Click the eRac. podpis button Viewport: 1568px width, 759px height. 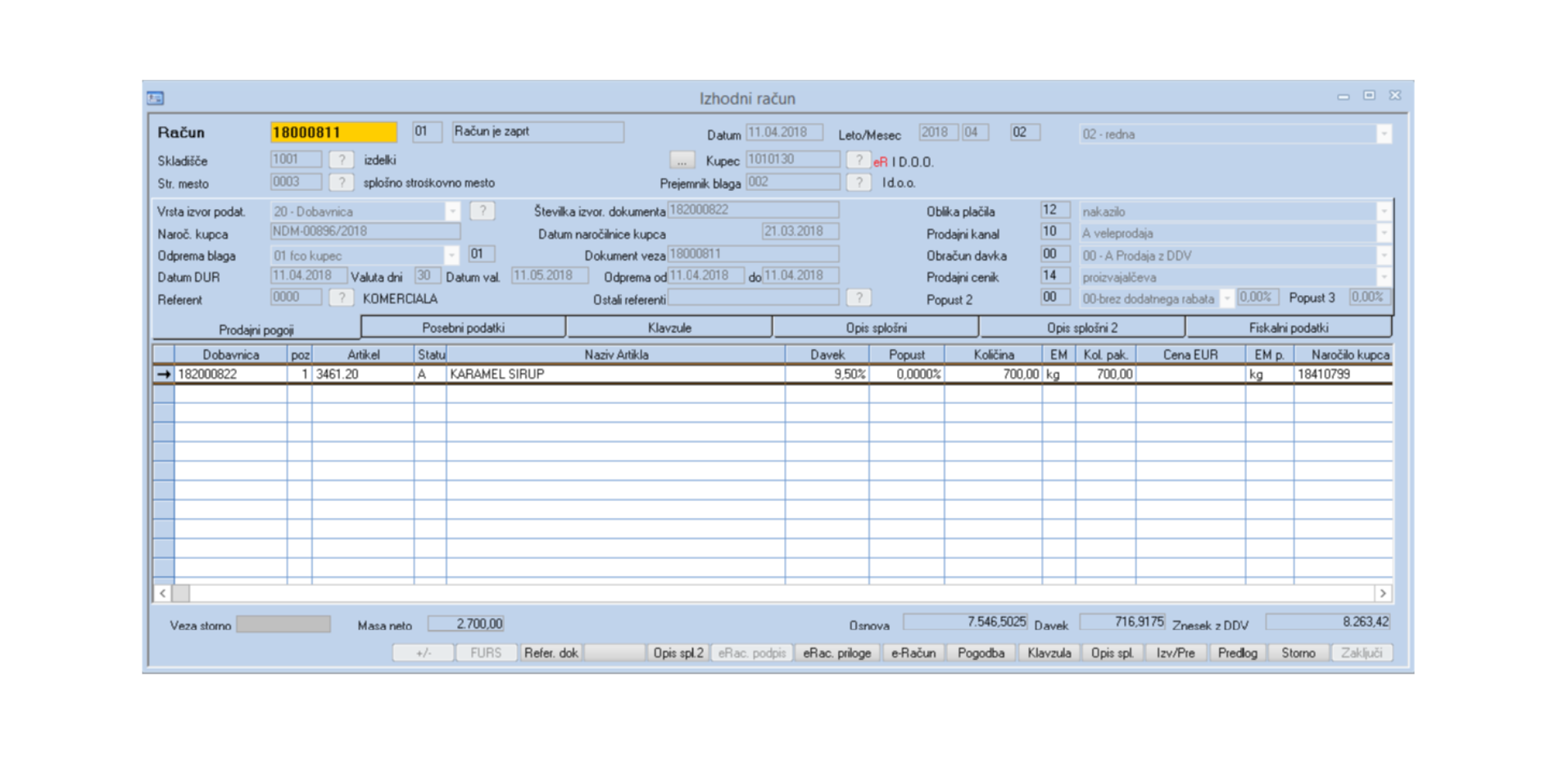click(752, 652)
